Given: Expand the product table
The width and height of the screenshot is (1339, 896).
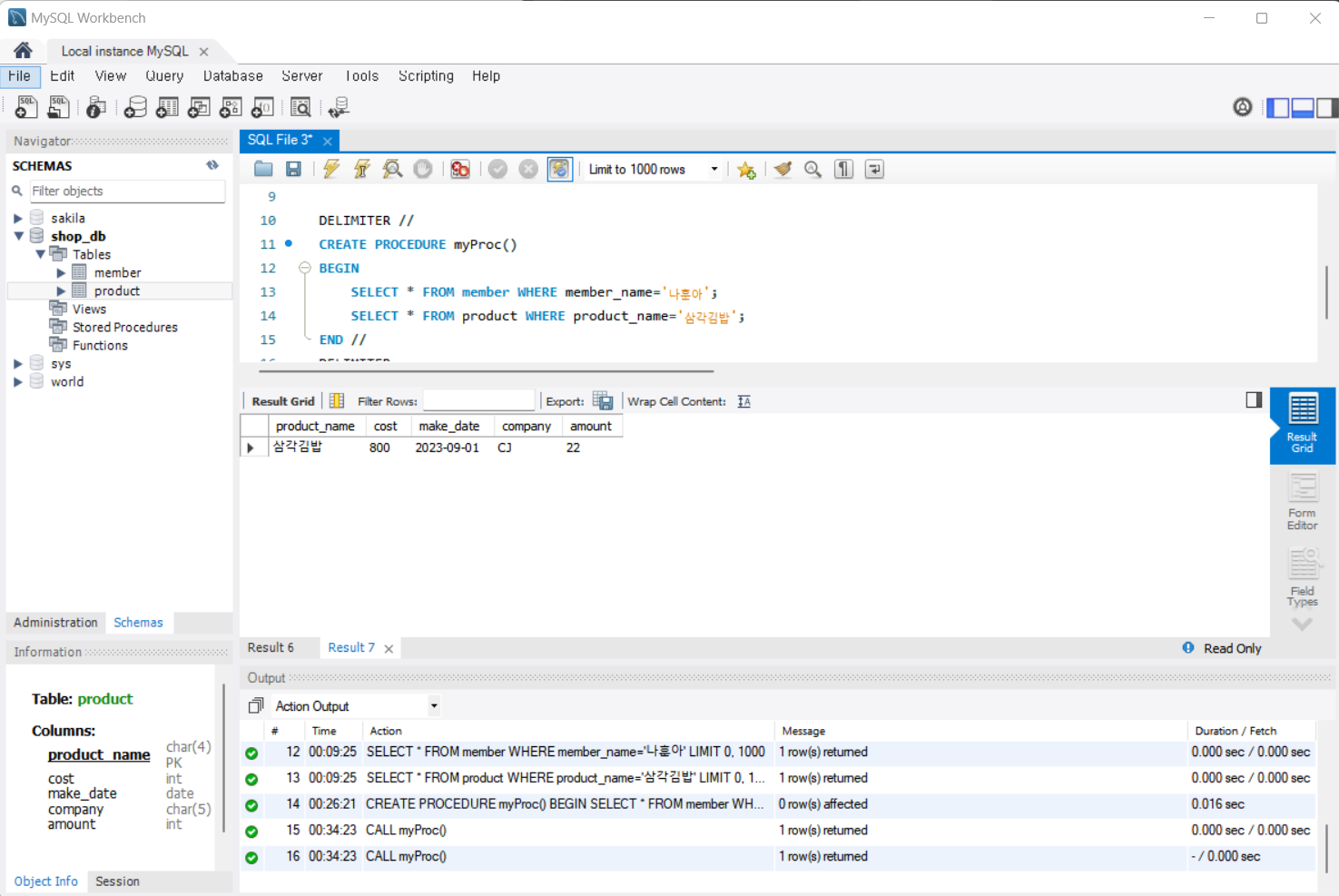Looking at the screenshot, I should tap(61, 290).
